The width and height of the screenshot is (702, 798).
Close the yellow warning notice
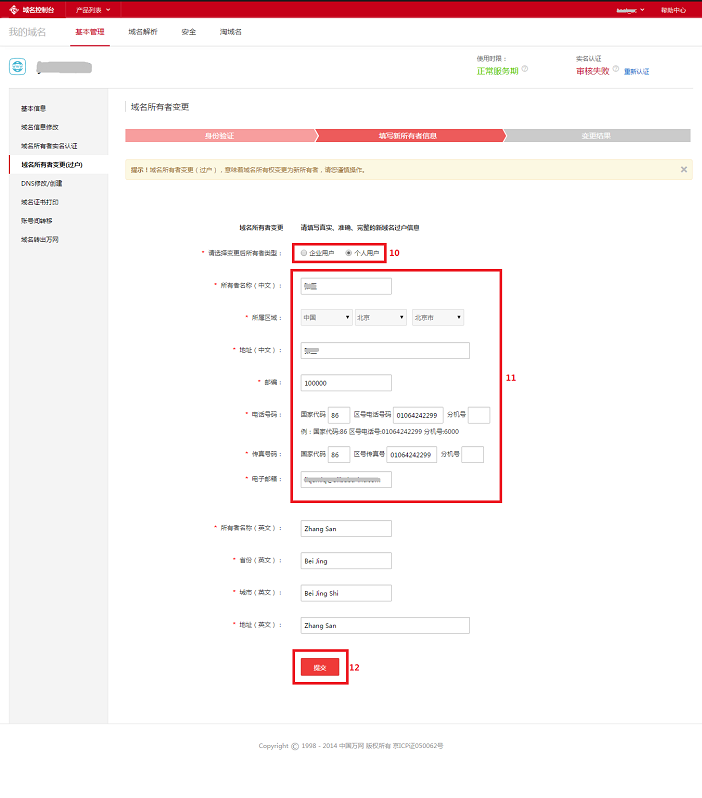(684, 169)
